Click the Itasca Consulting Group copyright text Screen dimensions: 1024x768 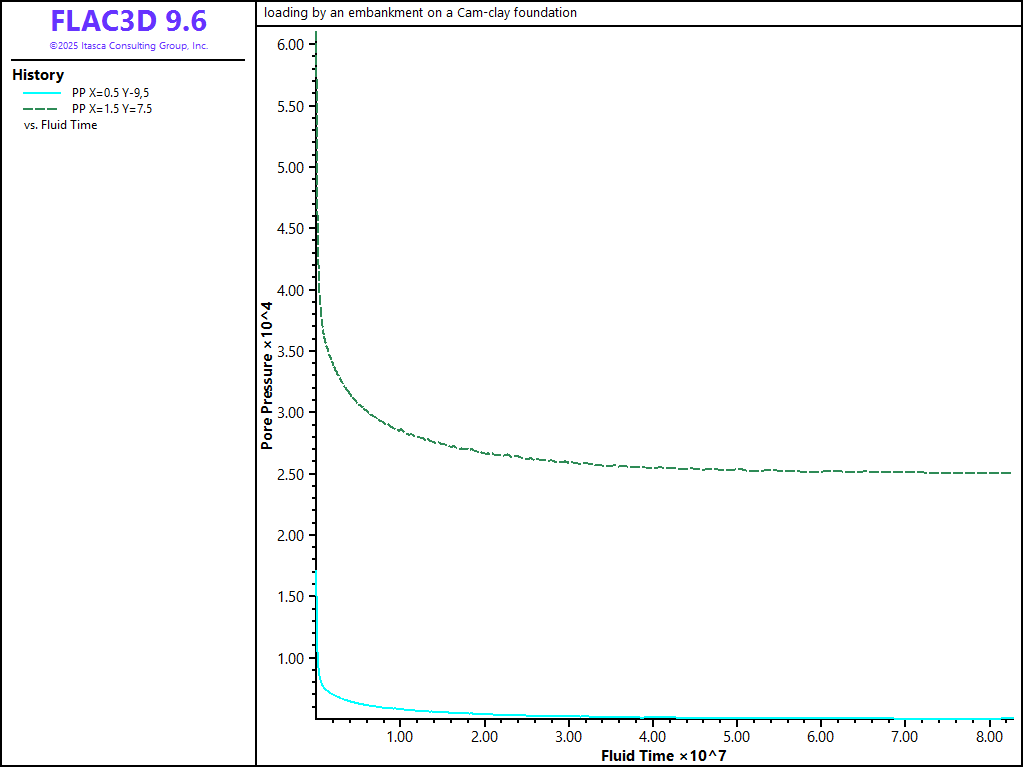pyautogui.click(x=128, y=46)
